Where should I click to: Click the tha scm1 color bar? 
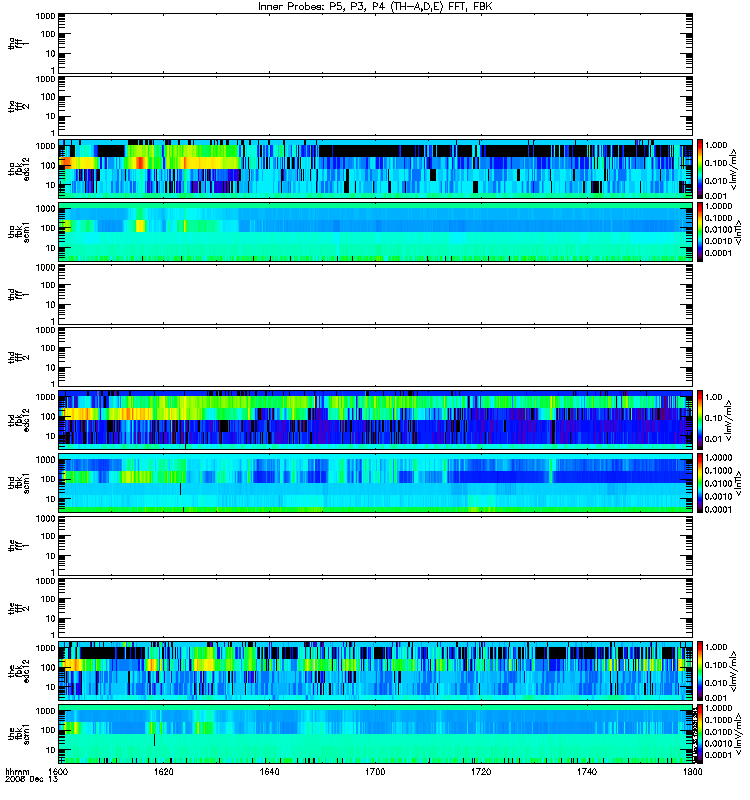(700, 232)
